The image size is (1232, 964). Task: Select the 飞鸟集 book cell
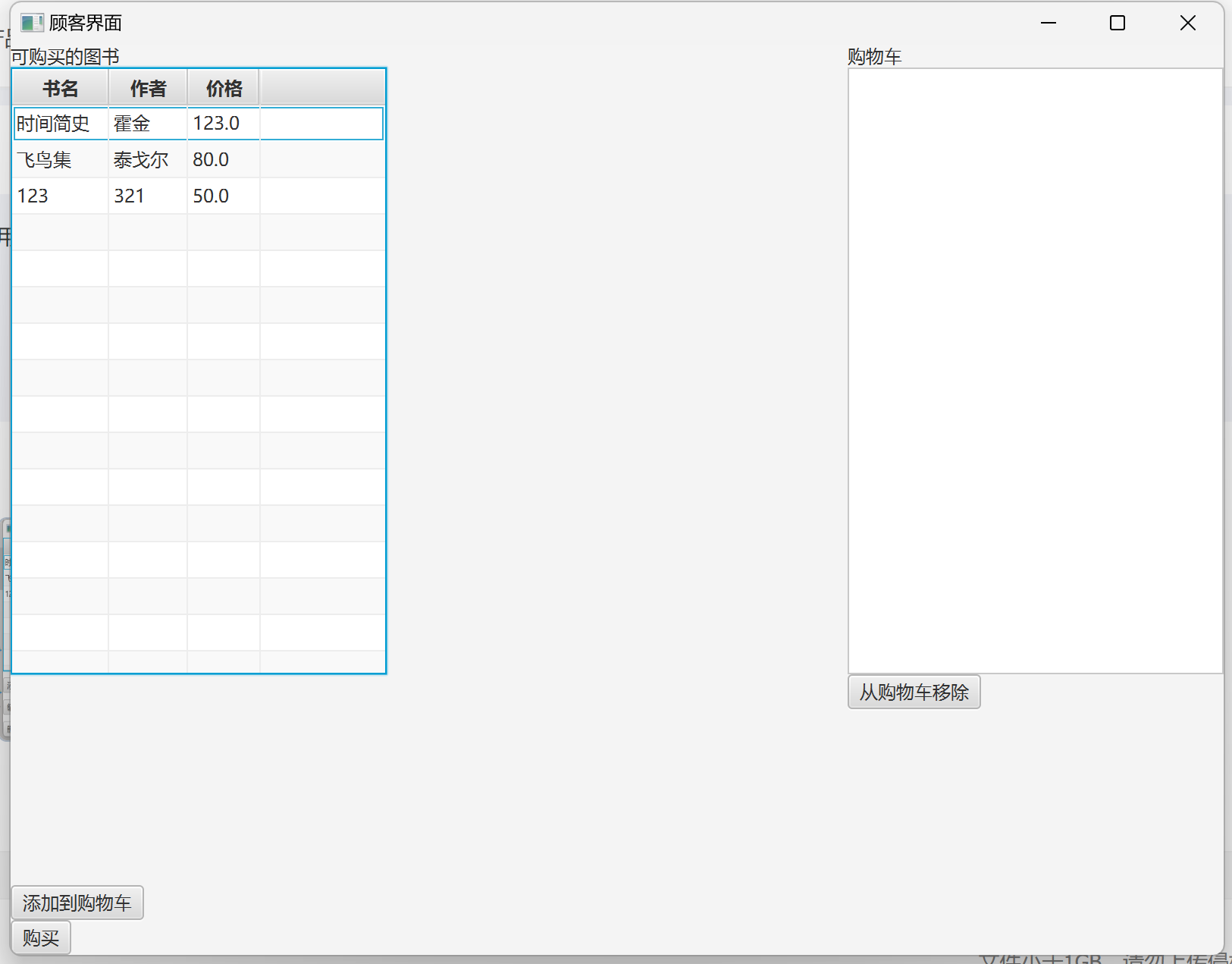[x=61, y=160]
